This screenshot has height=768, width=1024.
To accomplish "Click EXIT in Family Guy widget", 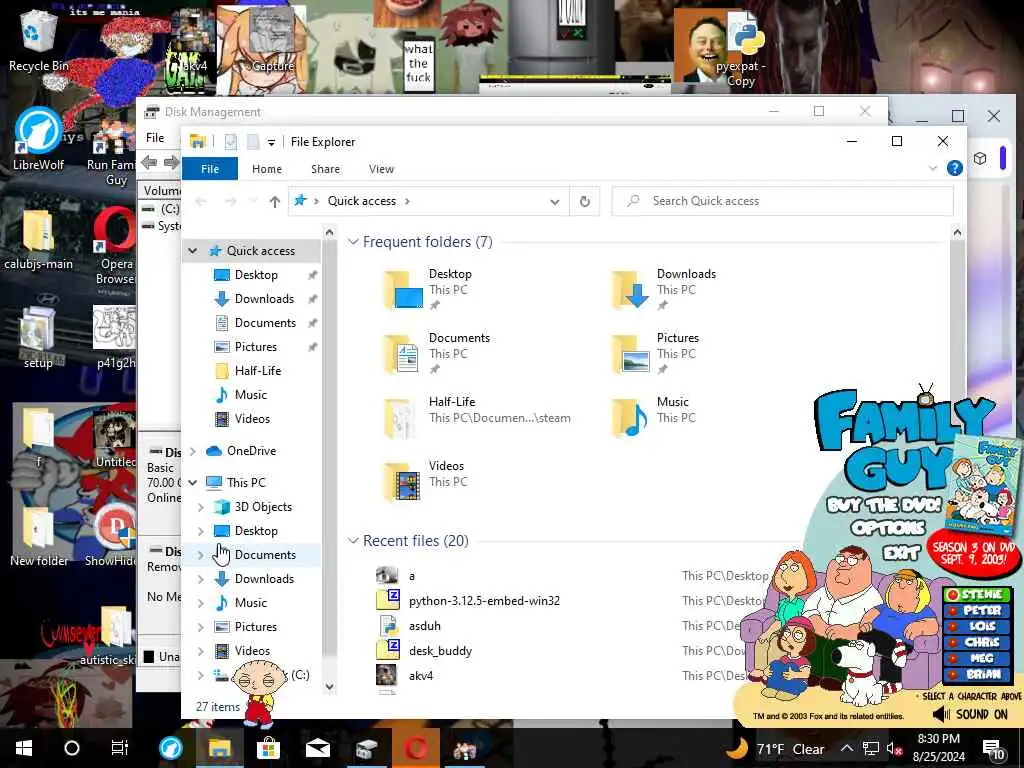I will (x=901, y=552).
